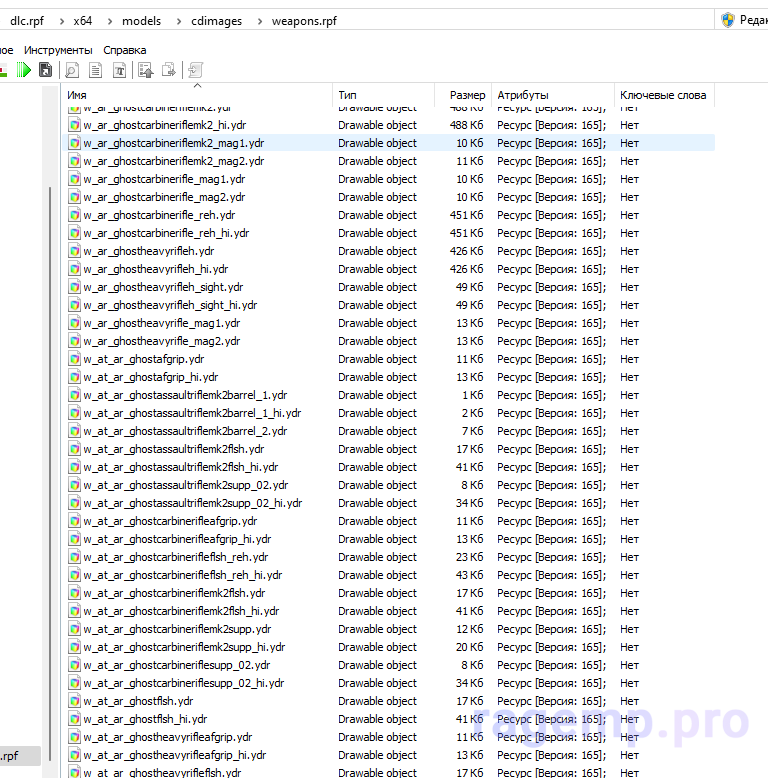Go to cdimages in the address bar
Screen dimensions: 768x778
point(216,21)
